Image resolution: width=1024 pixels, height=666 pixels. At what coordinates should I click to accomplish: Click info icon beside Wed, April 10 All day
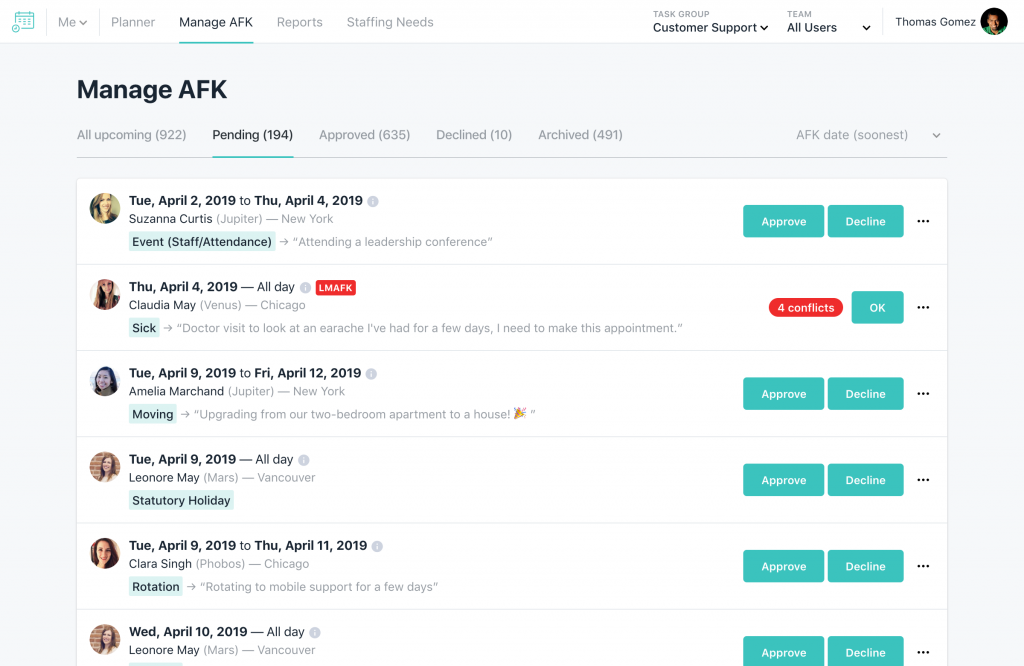(315, 632)
